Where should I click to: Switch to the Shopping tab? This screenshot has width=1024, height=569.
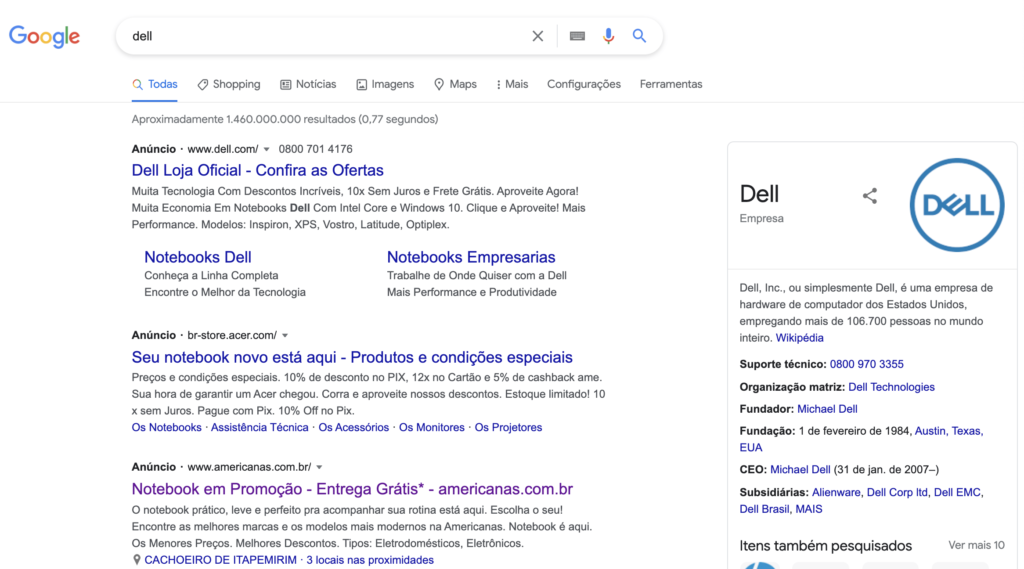(x=229, y=84)
